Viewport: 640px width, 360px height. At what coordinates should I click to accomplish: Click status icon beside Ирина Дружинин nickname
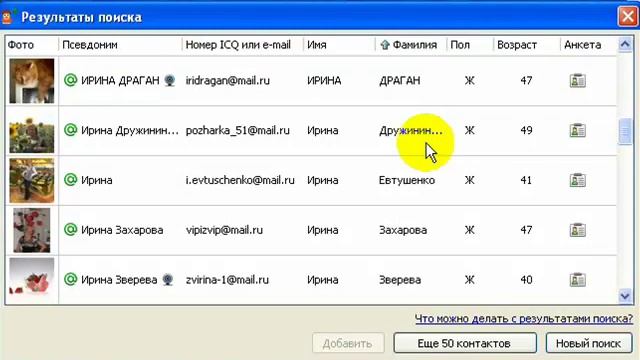71,130
